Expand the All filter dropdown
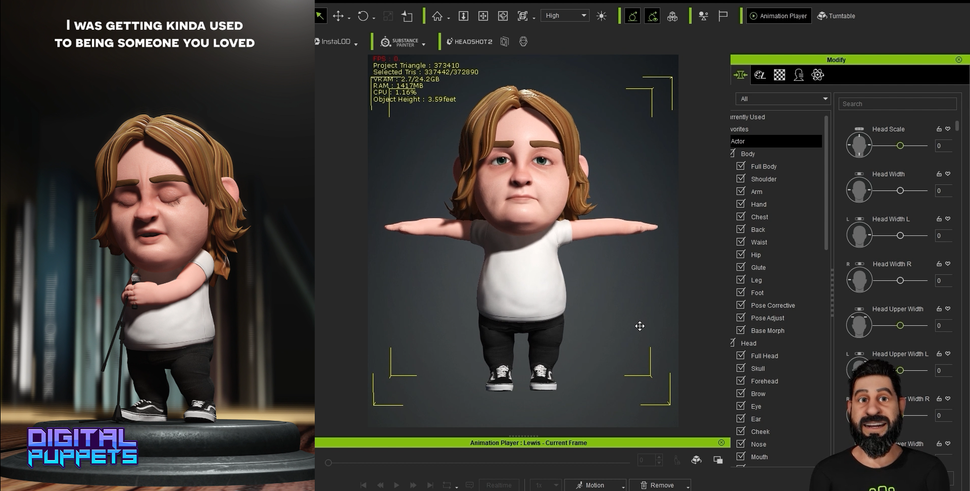The height and width of the screenshot is (491, 970). pyautogui.click(x=783, y=99)
